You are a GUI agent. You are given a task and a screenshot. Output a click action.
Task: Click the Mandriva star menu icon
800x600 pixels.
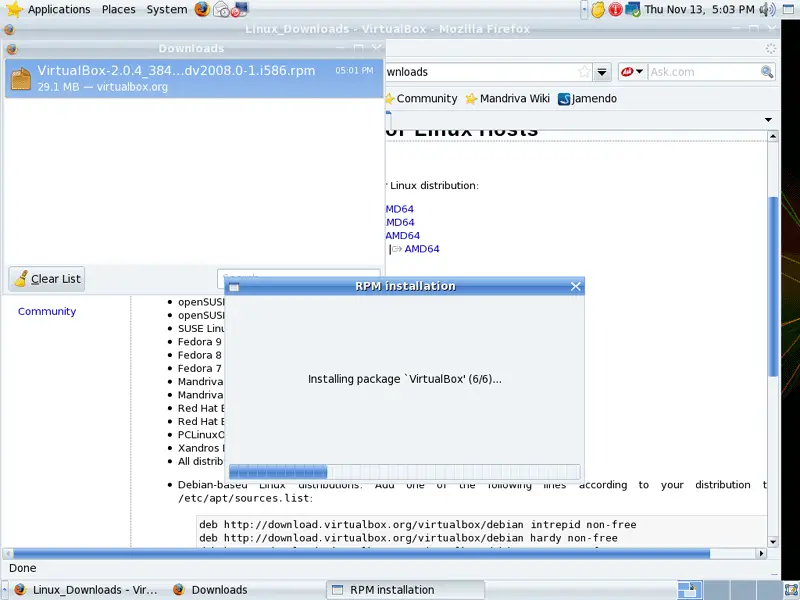pyautogui.click(x=14, y=9)
